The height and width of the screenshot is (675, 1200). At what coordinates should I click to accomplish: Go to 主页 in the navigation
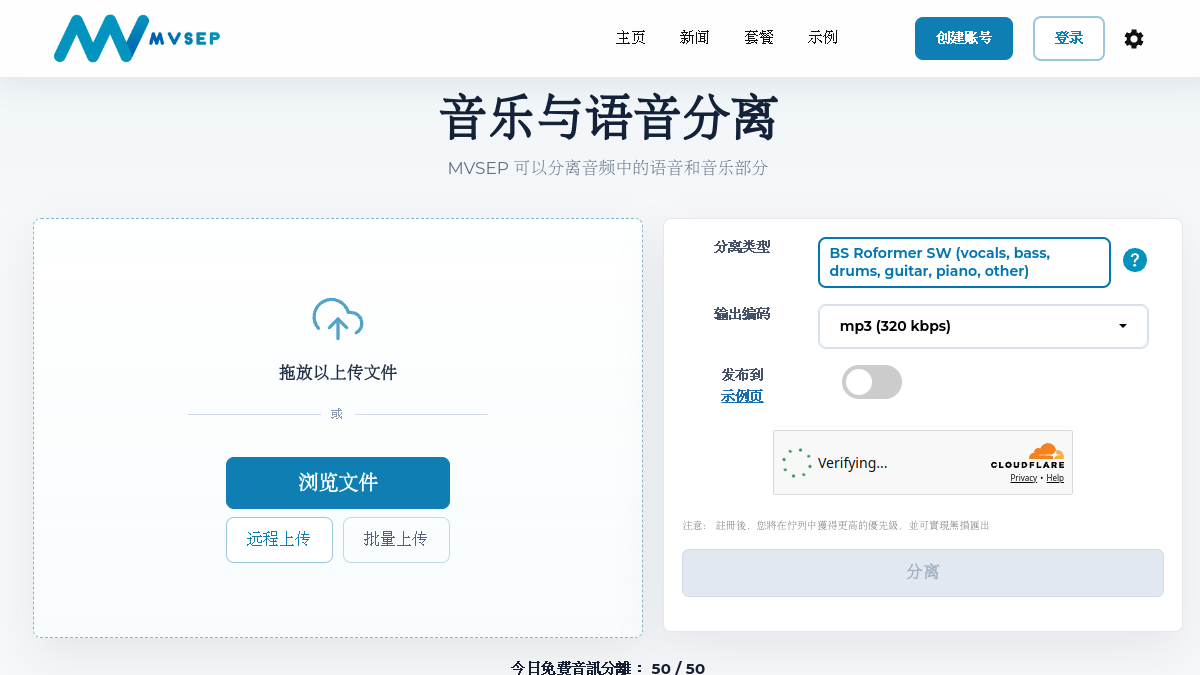[631, 38]
